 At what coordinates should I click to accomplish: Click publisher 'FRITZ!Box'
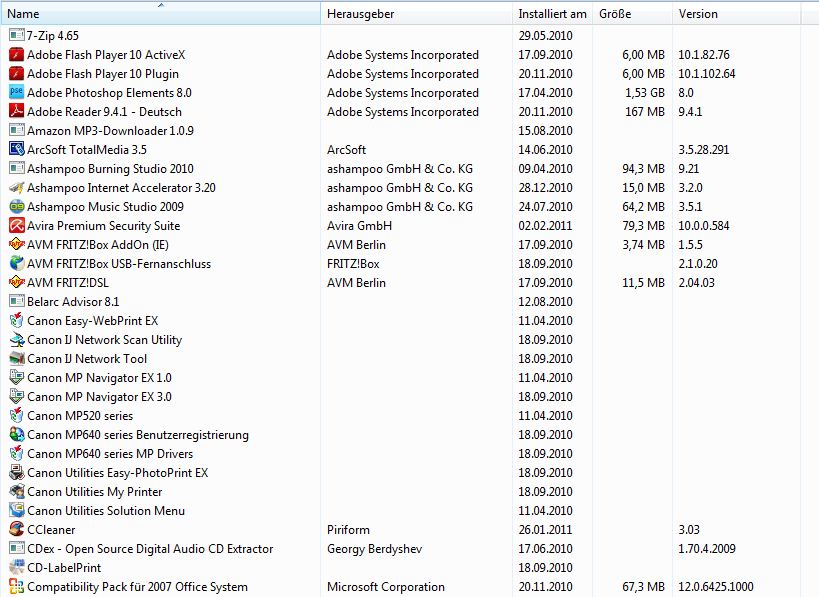click(353, 263)
